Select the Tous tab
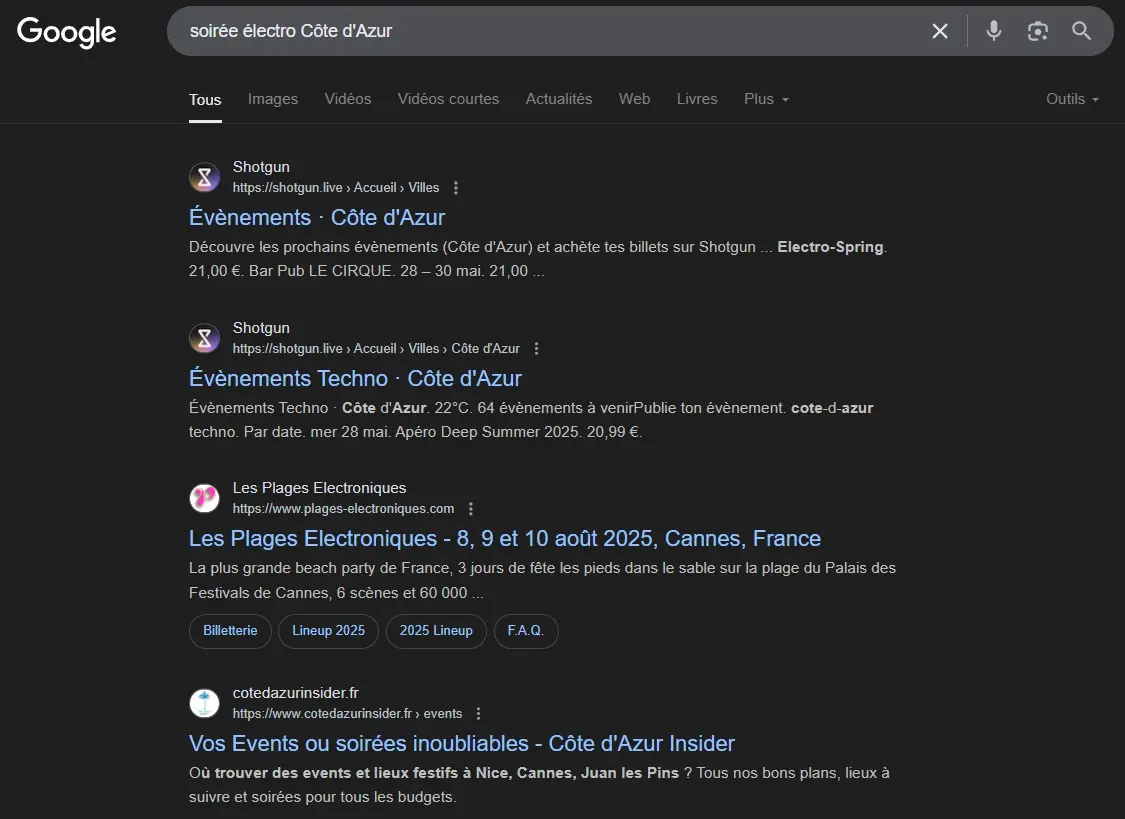 pyautogui.click(x=205, y=100)
